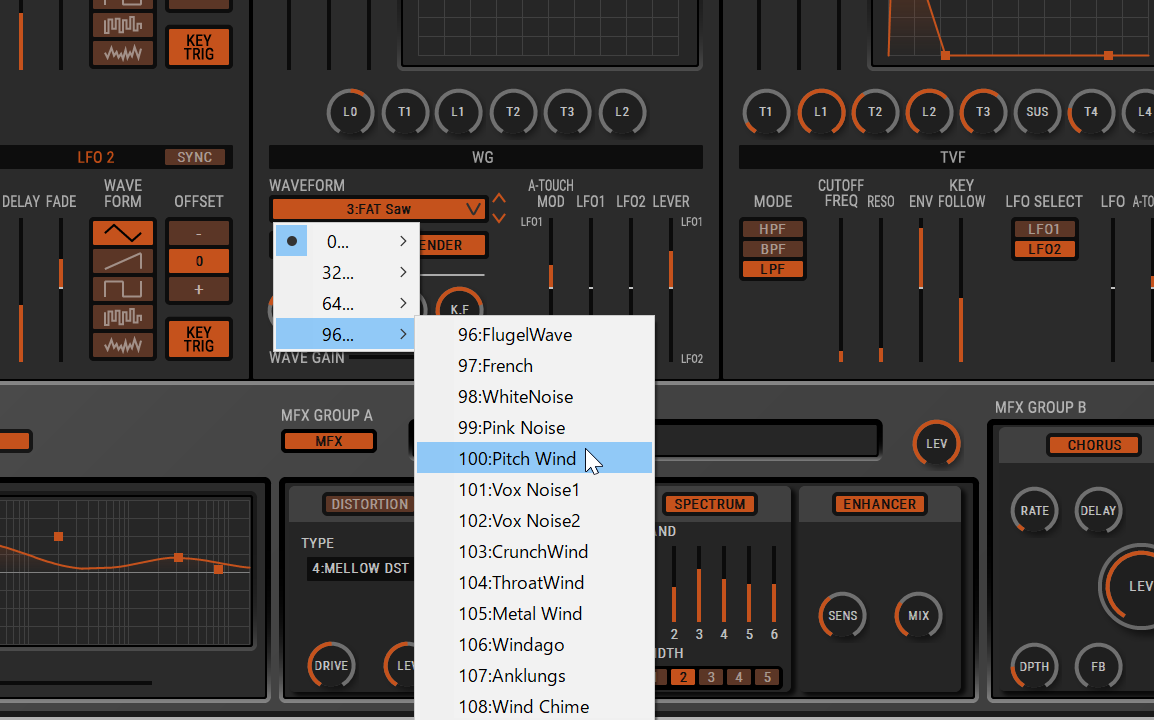The height and width of the screenshot is (720, 1154).
Task: Expand the 64... waveform submenu
Action: coord(347,303)
